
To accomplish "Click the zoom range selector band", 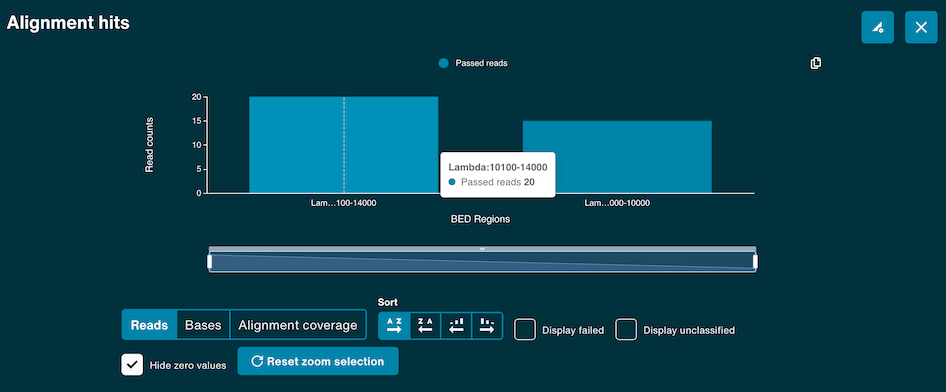I will pyautogui.click(x=482, y=262).
